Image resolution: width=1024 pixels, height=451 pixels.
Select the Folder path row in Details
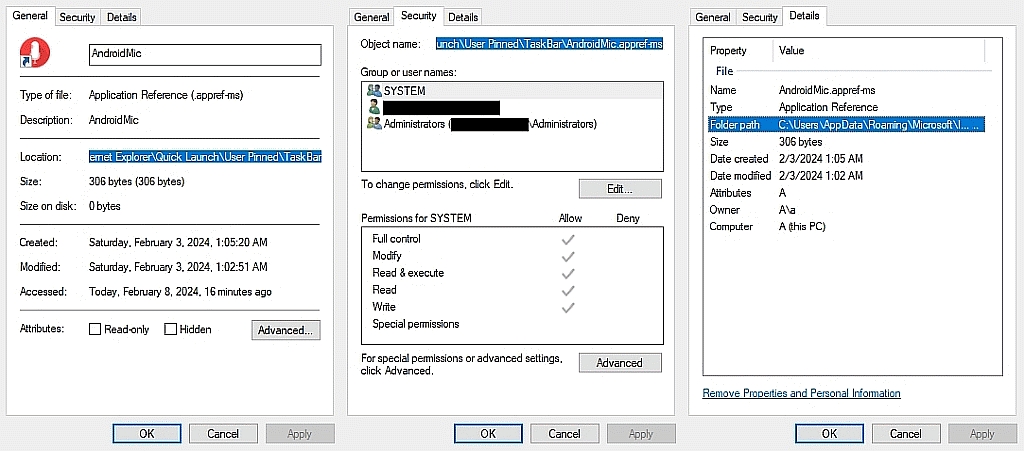pos(846,124)
